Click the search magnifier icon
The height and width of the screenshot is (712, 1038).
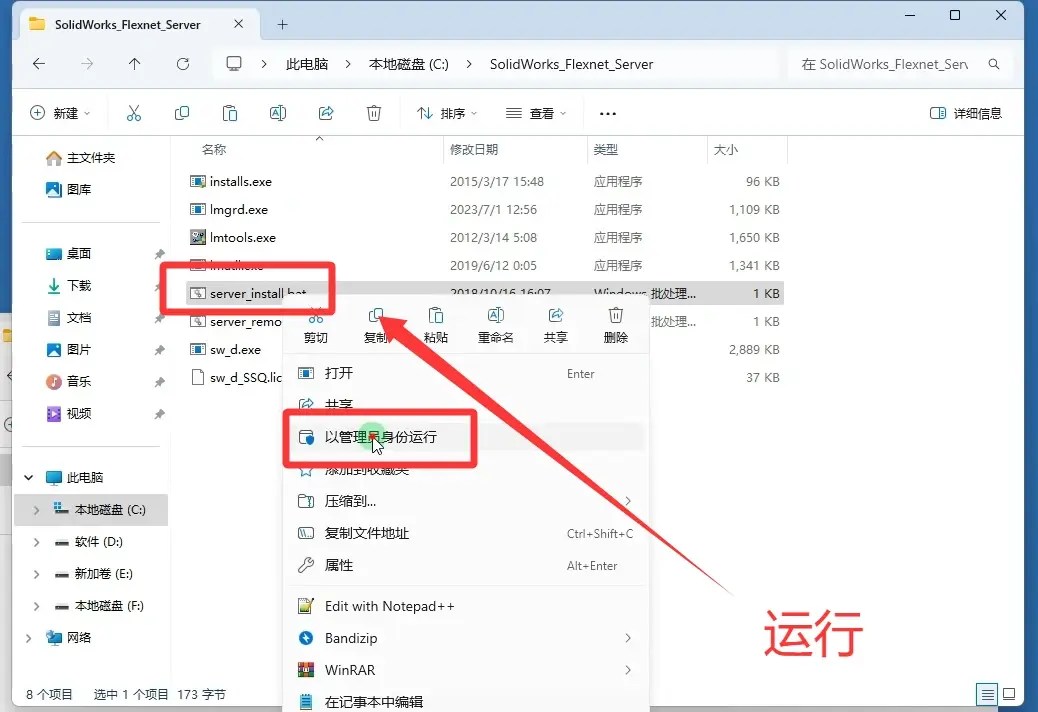point(994,64)
